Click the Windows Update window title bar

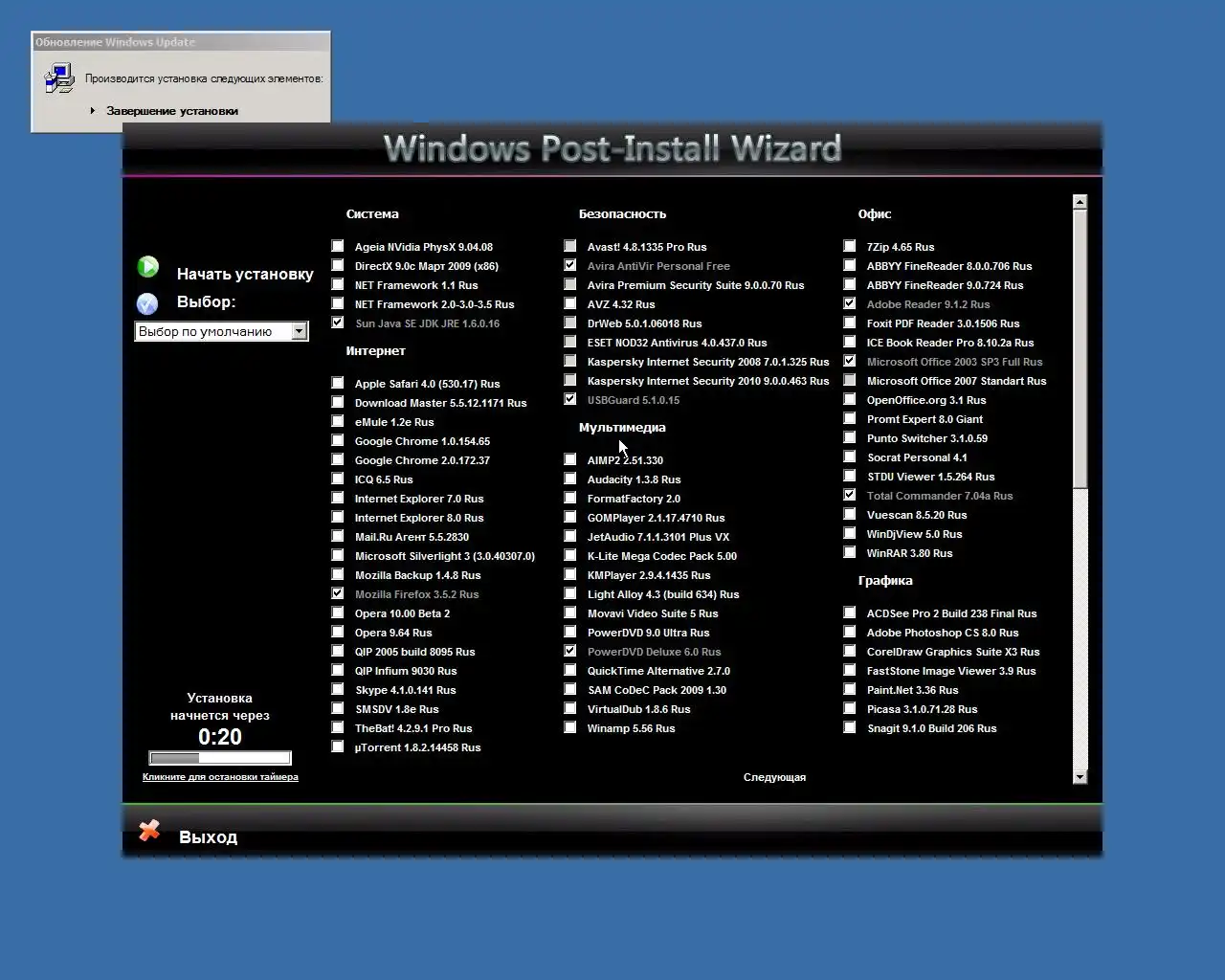(x=181, y=42)
